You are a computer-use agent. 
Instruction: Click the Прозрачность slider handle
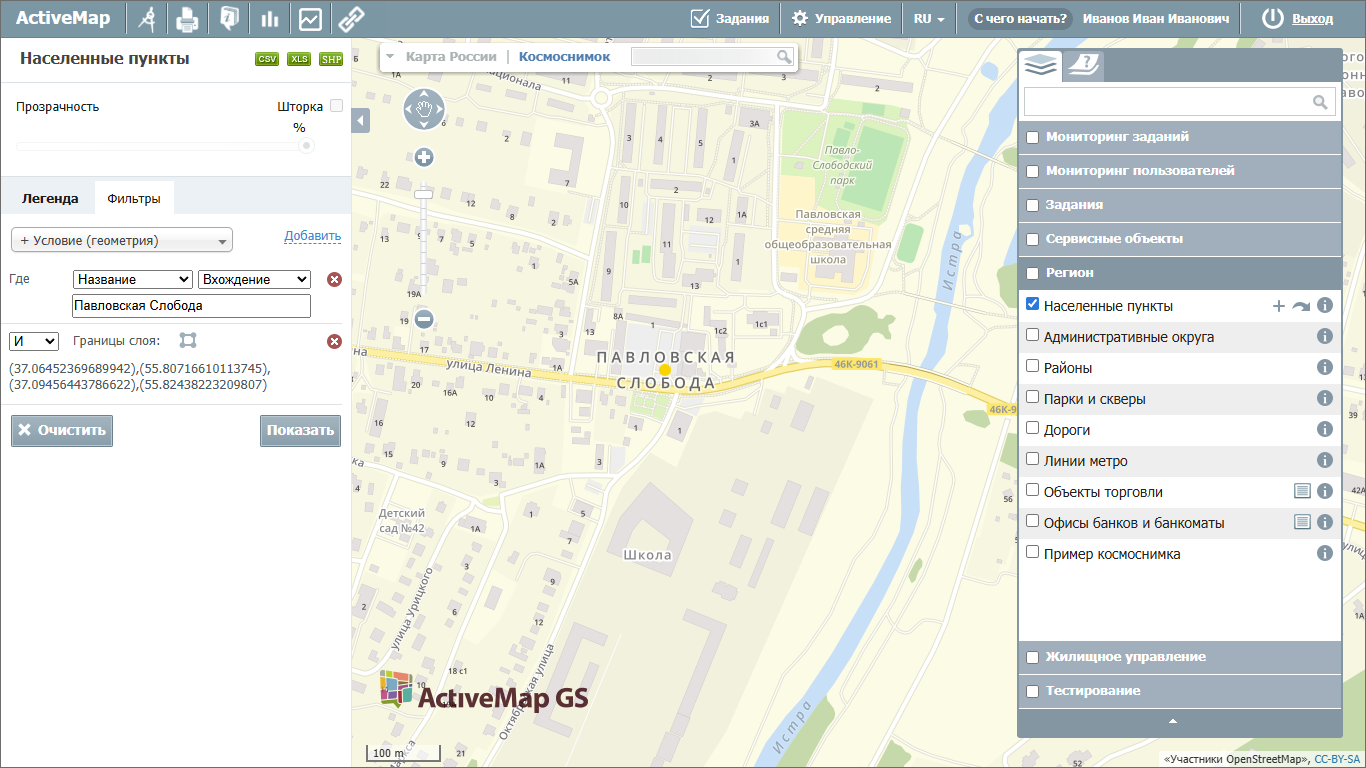(x=307, y=145)
